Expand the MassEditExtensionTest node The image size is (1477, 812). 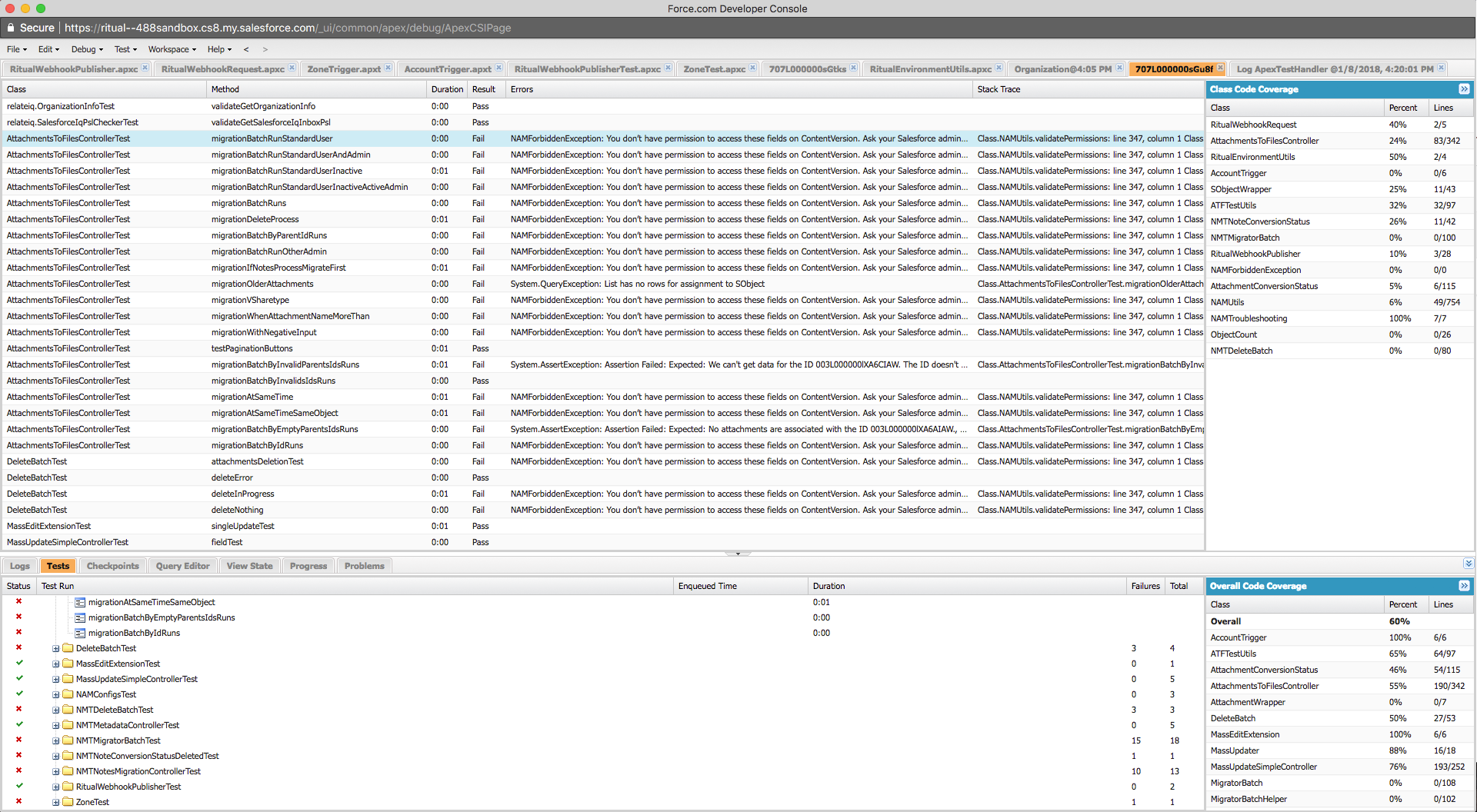click(55, 664)
